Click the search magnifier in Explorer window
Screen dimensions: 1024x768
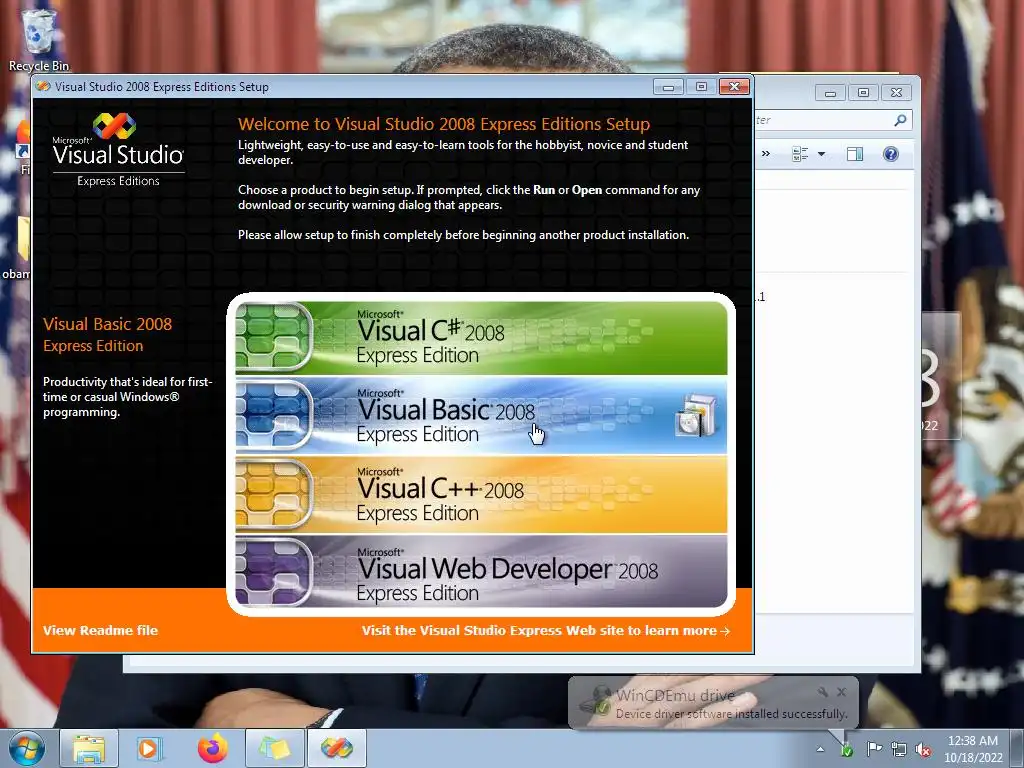click(900, 120)
